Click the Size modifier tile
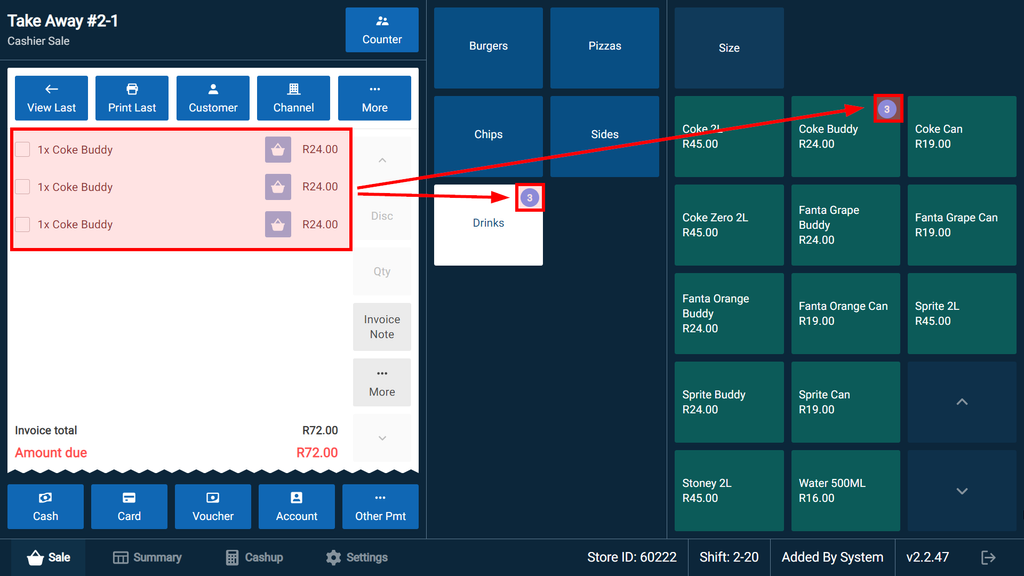This screenshot has width=1024, height=576. click(729, 48)
